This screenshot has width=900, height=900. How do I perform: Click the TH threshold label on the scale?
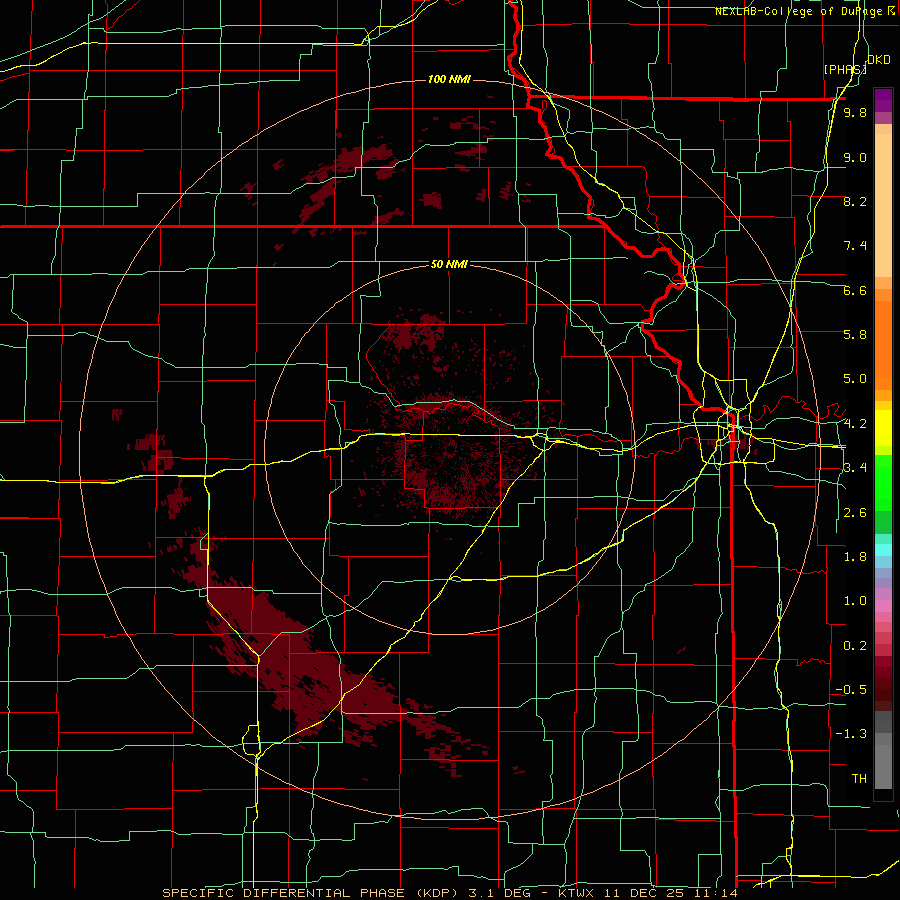click(859, 778)
